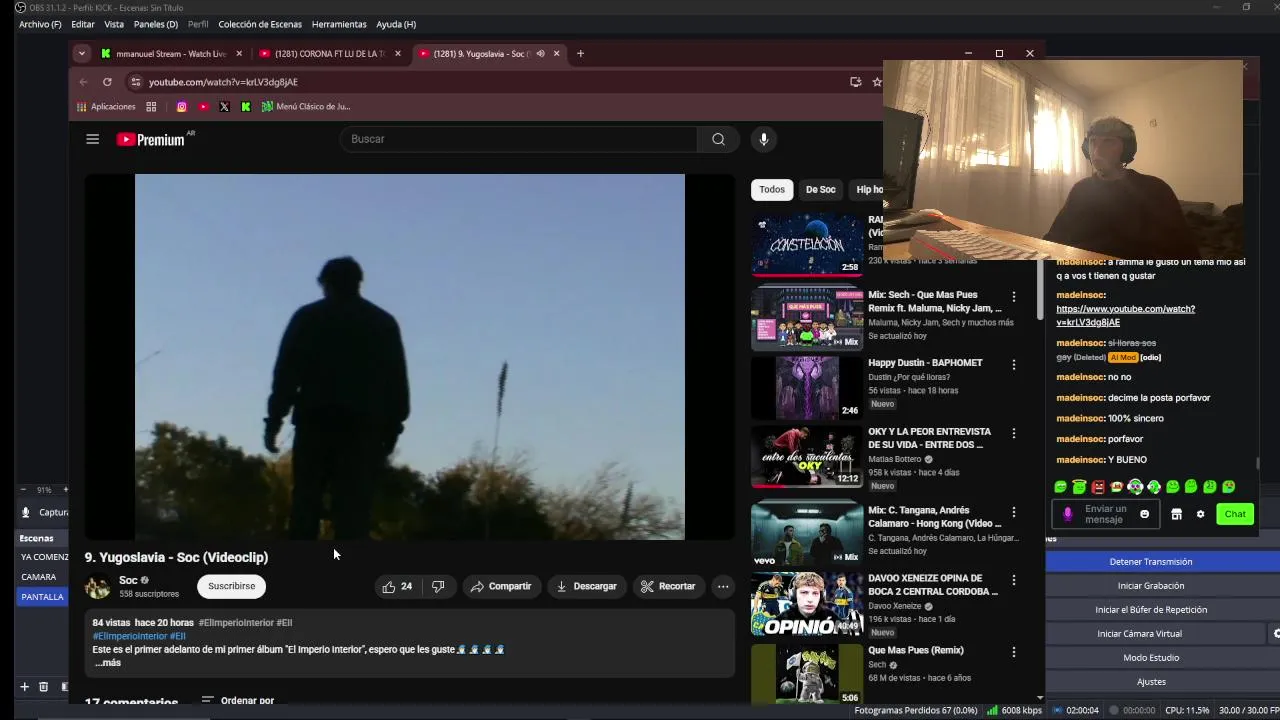Open options for DAVOO XENEIZE video
The height and width of the screenshot is (720, 1280).
click(1013, 580)
